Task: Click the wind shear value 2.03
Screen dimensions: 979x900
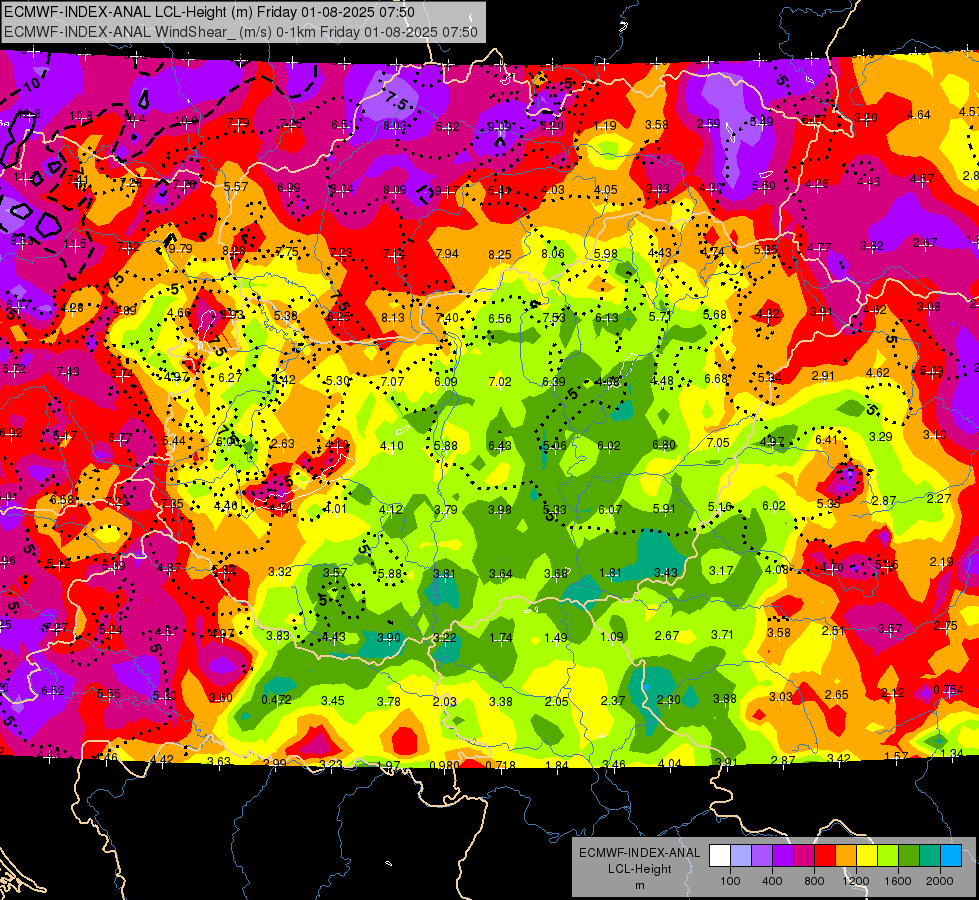Action: (x=445, y=701)
